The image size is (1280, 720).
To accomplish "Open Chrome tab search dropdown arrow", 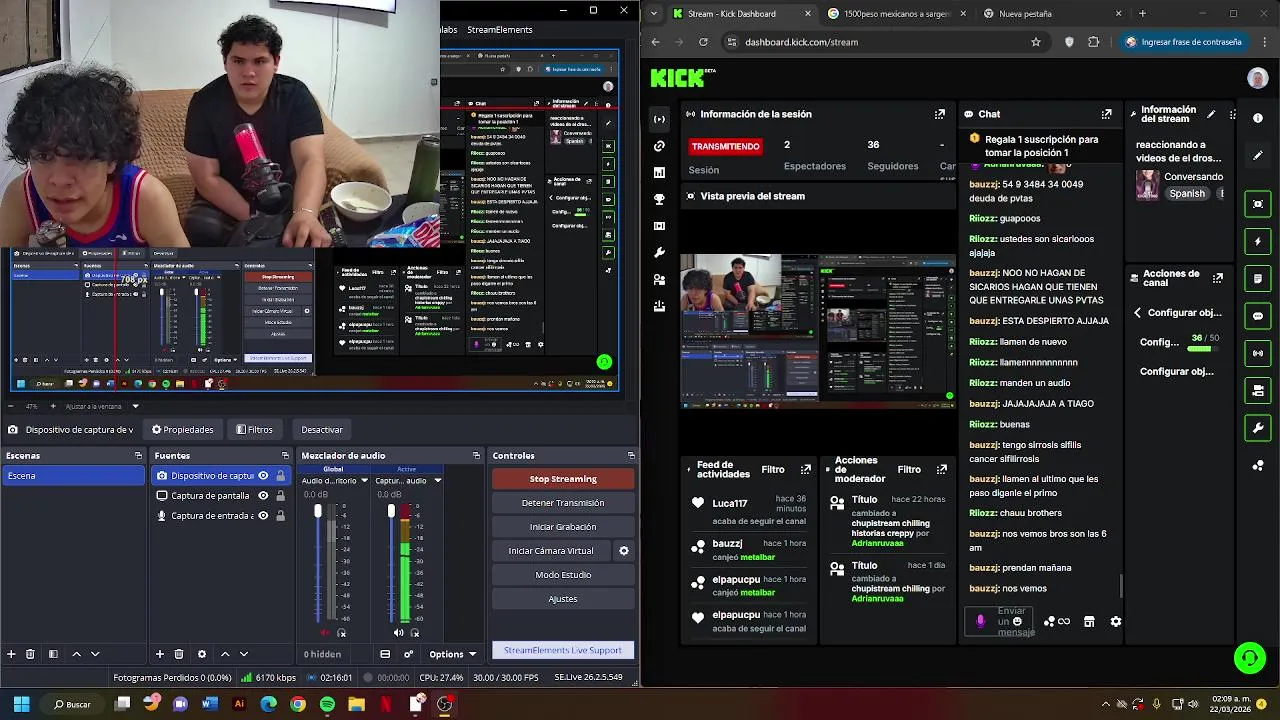I will [x=654, y=14].
